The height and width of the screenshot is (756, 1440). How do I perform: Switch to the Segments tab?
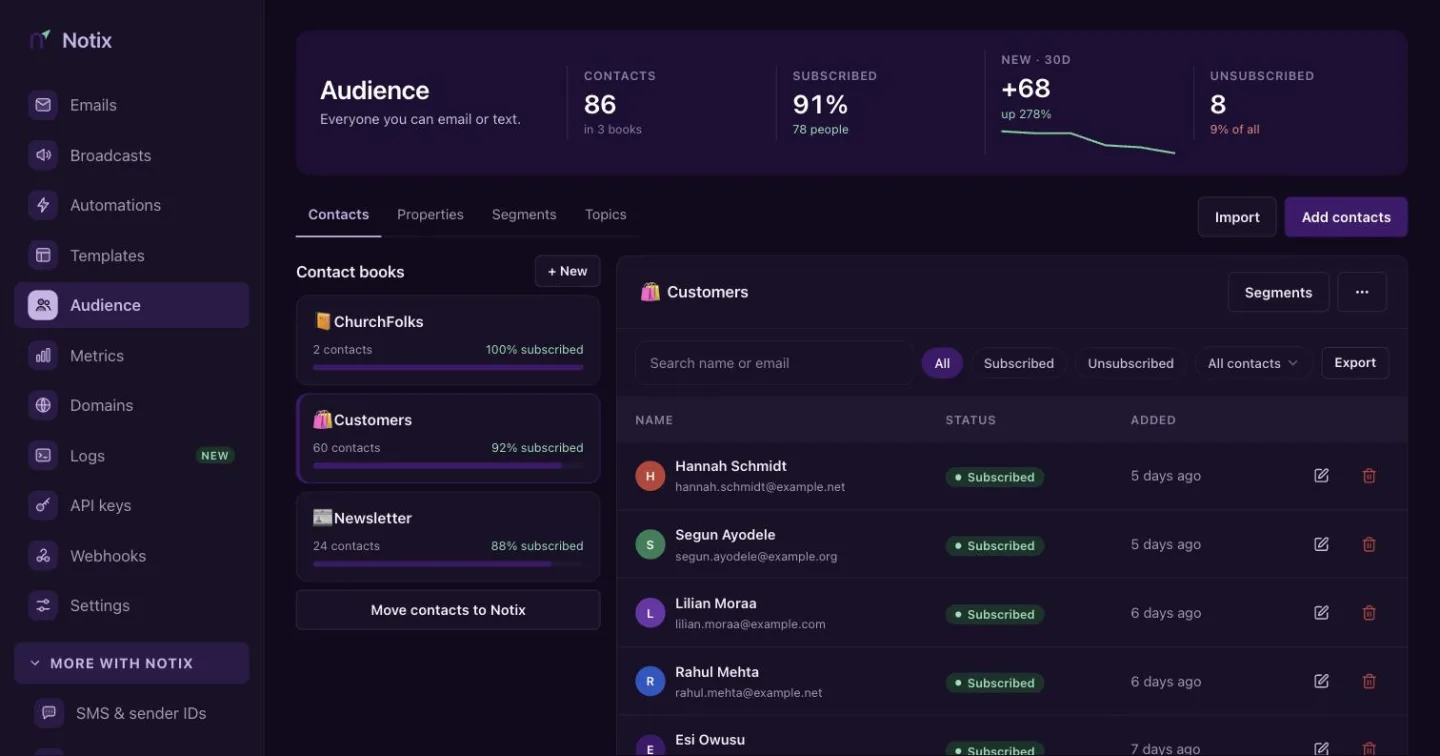click(524, 214)
